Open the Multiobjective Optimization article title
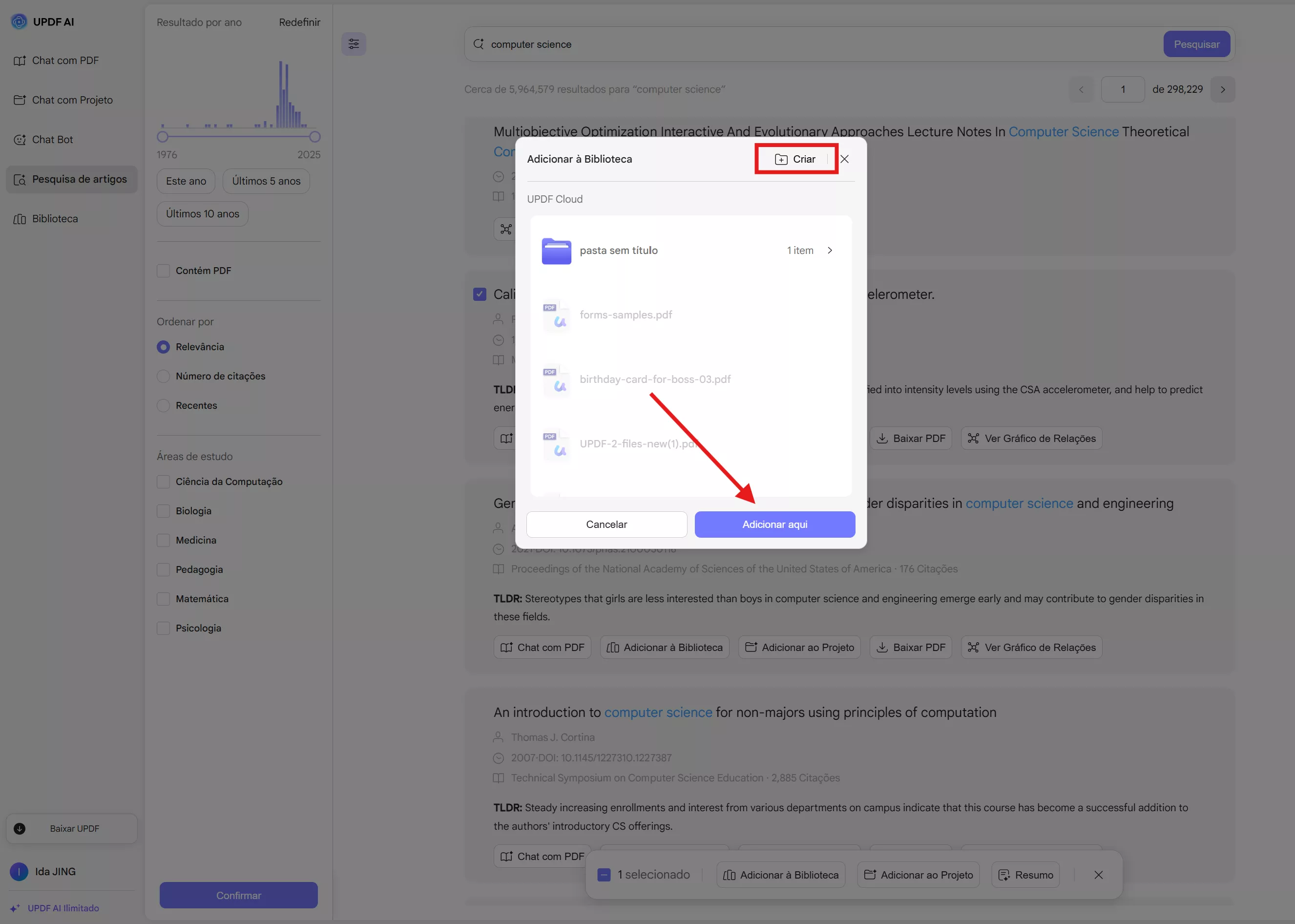The image size is (1295, 924). 841,131
